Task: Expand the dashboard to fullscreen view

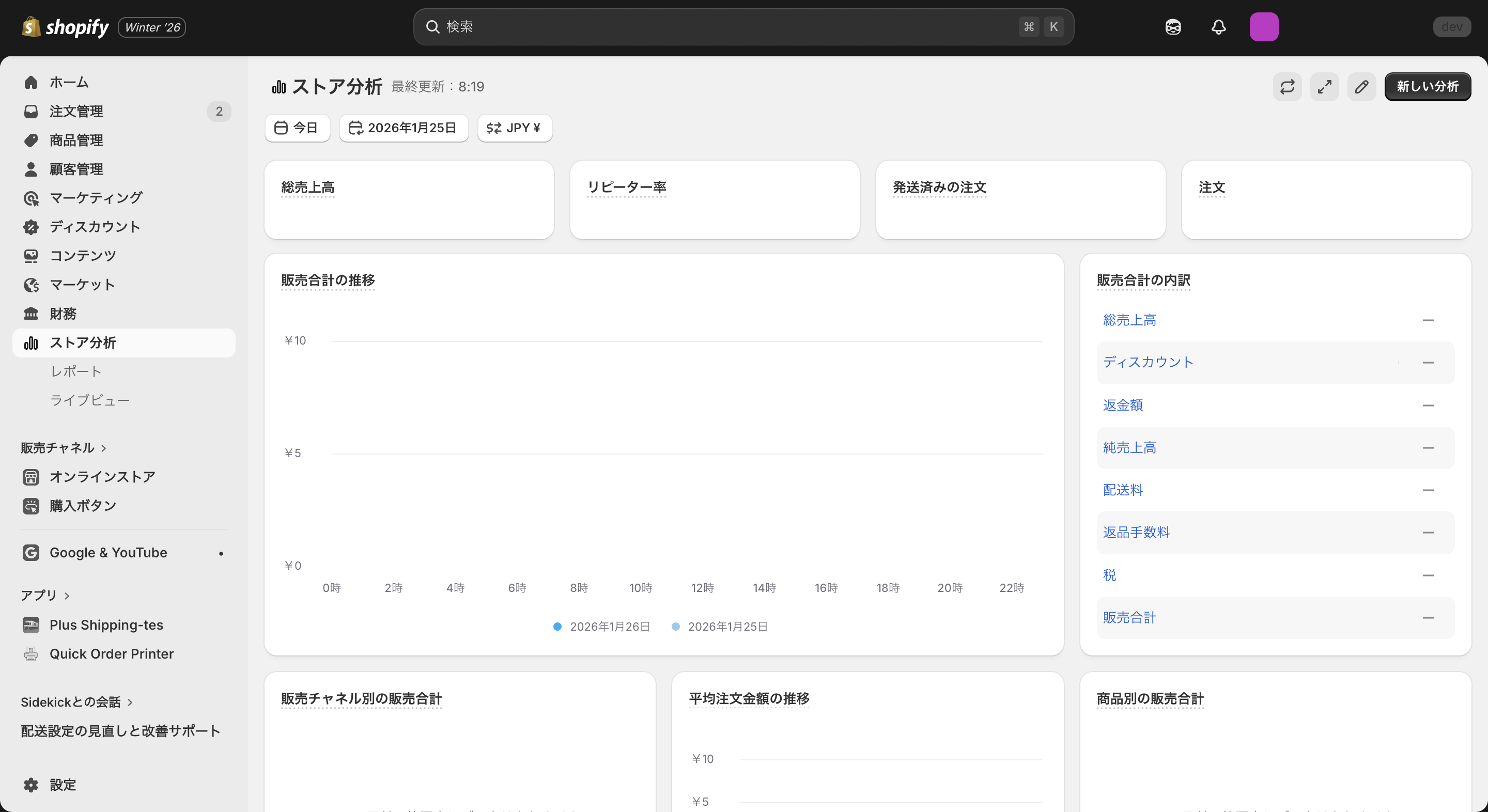Action: [1325, 87]
